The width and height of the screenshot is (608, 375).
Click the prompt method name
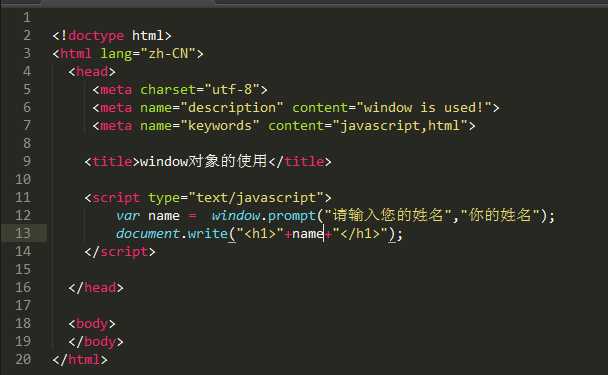(292, 215)
